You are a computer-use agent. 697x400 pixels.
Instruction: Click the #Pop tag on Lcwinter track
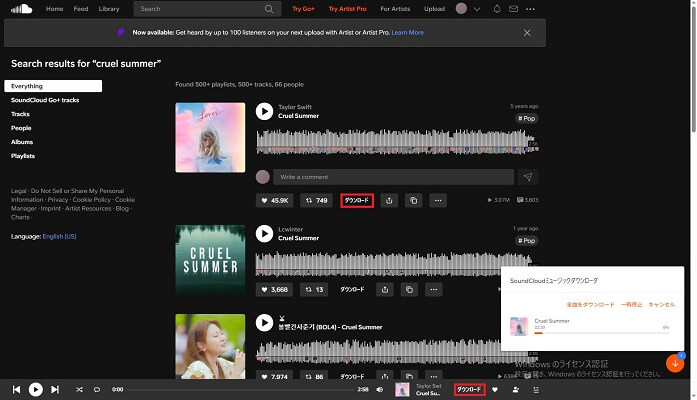click(526, 241)
